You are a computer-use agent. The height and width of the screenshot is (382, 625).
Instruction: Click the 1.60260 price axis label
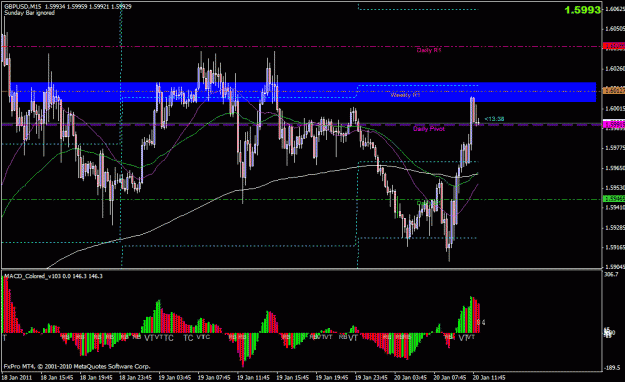pos(615,69)
